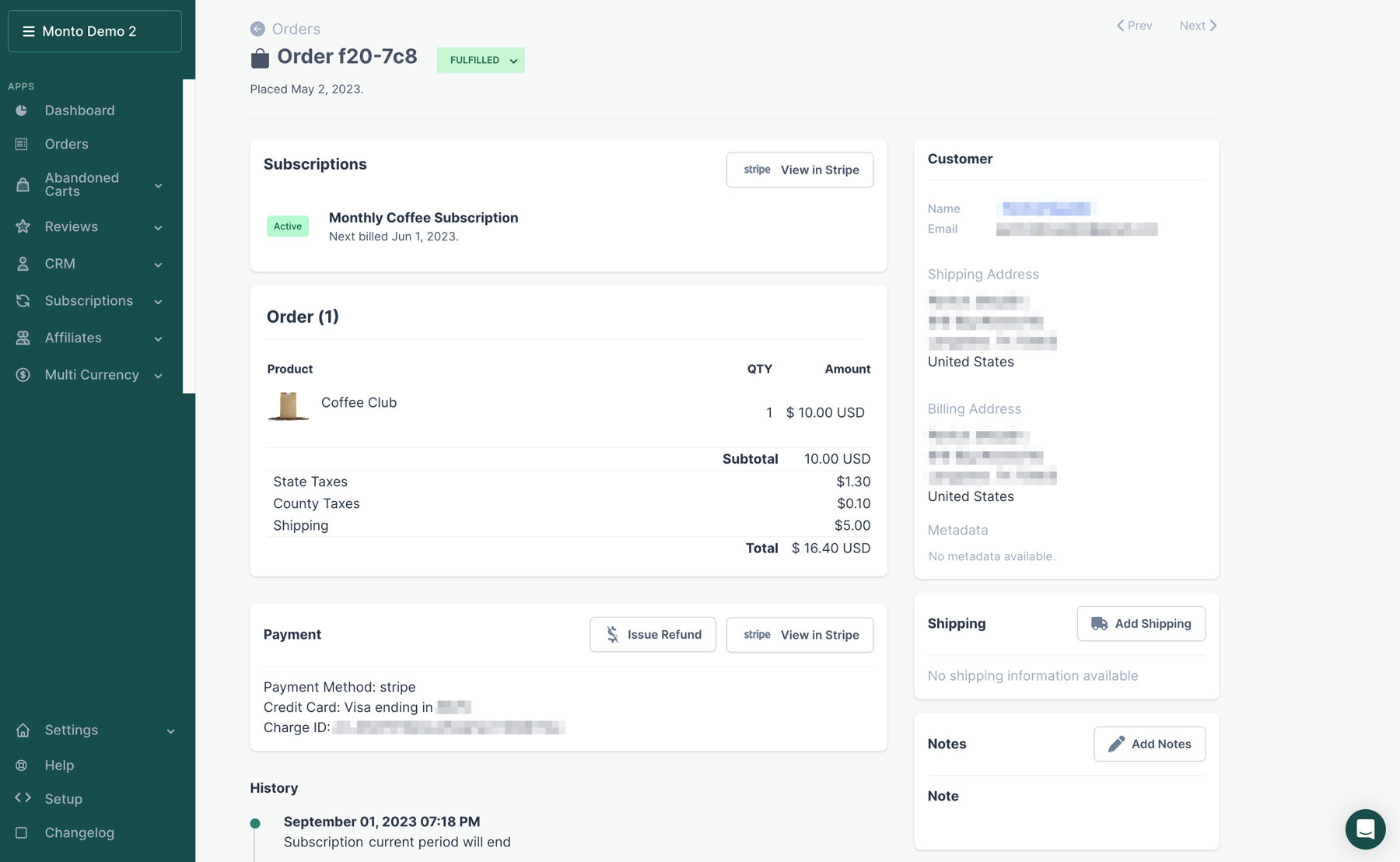Expand the Settings chevron
Screen dimensions: 1400x862
pyautogui.click(x=171, y=731)
